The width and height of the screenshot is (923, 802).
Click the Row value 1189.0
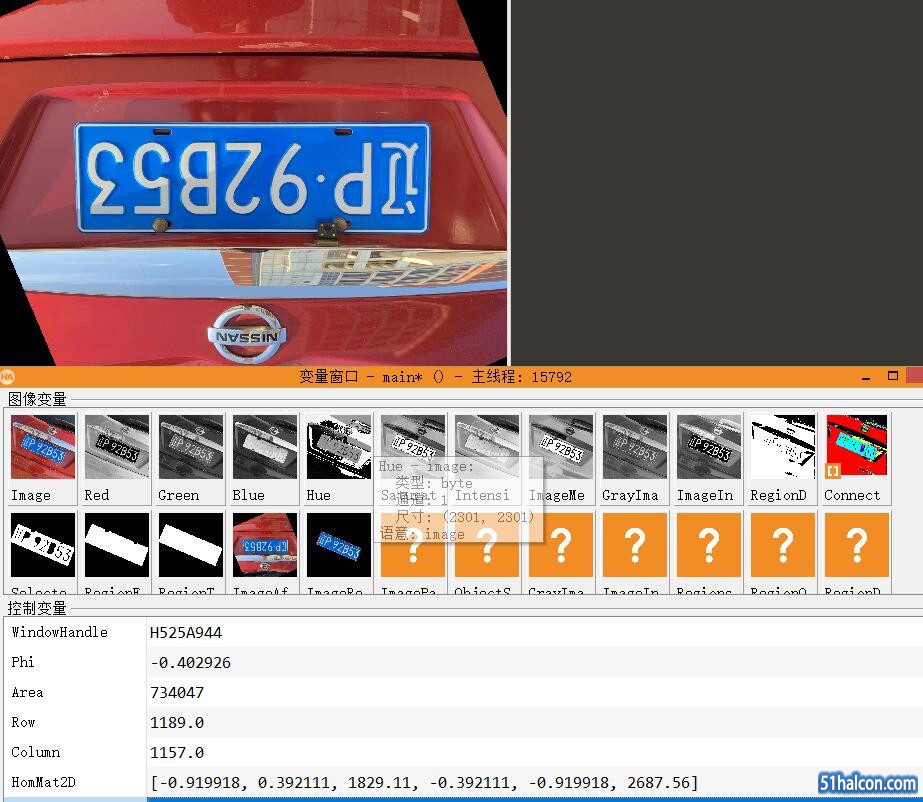coord(177,723)
